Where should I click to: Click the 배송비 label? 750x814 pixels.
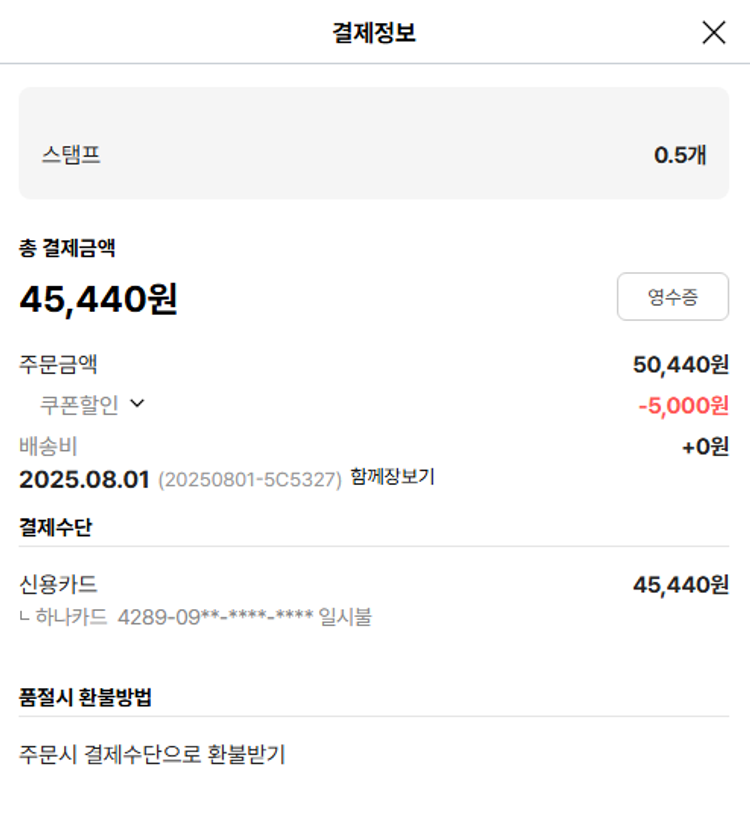pyautogui.click(x=48, y=446)
